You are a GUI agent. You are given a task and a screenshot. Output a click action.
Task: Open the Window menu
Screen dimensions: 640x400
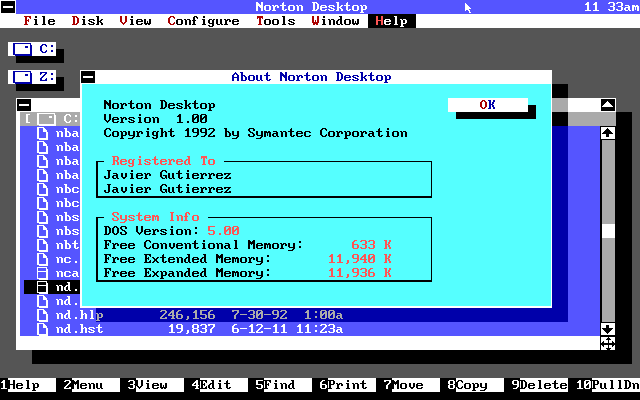336,21
